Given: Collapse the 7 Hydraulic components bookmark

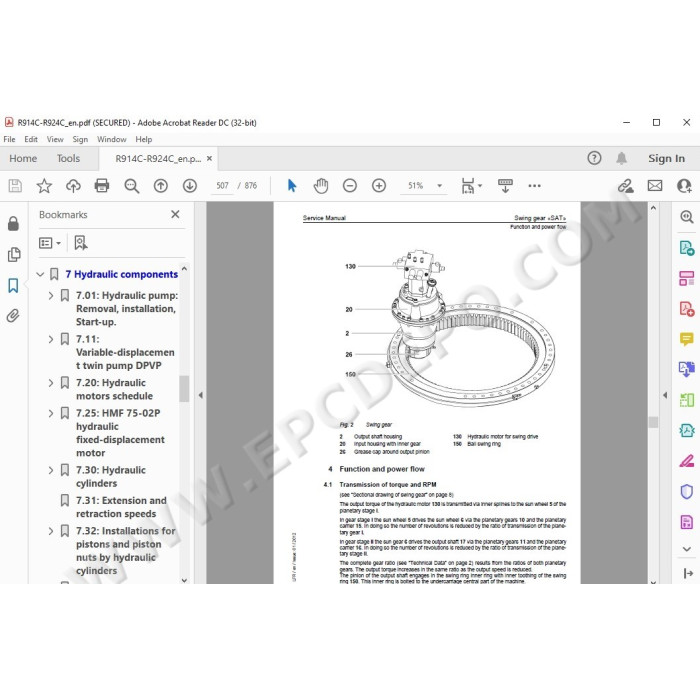Looking at the screenshot, I should (40, 274).
